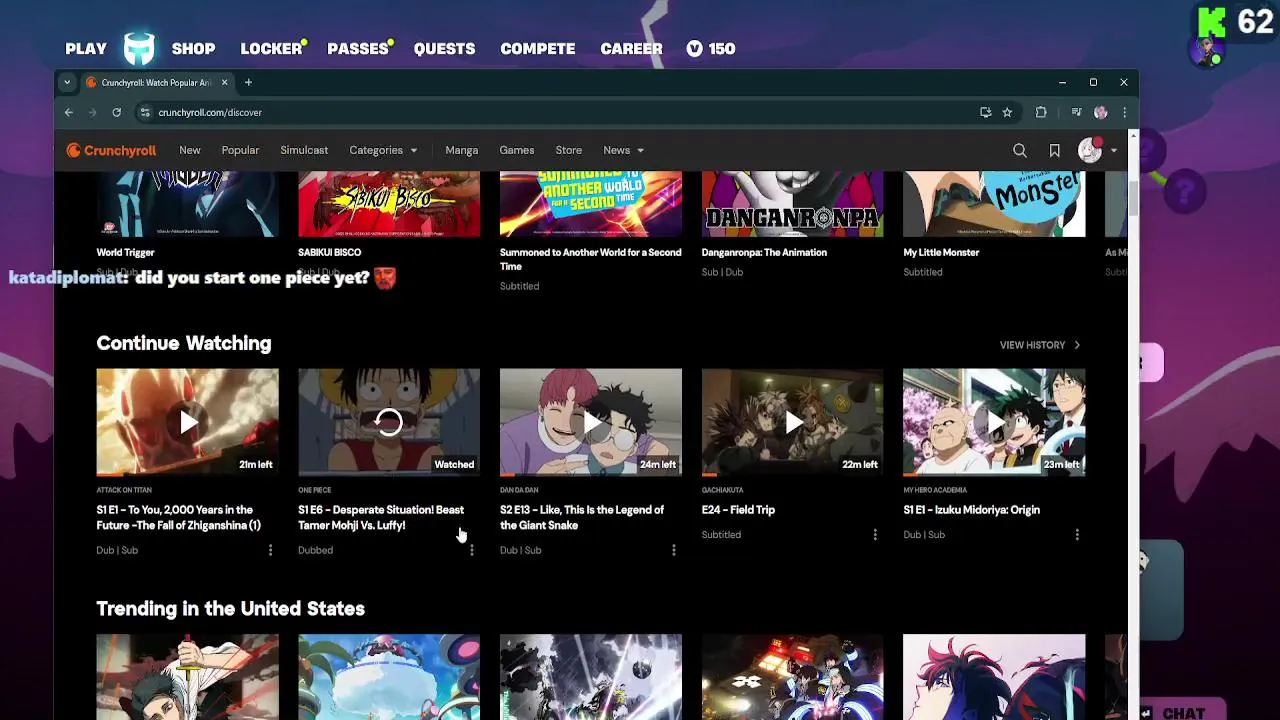Open 'Izuku Midoriya: Origin' episode title
This screenshot has width=1280, height=720.
click(971, 510)
